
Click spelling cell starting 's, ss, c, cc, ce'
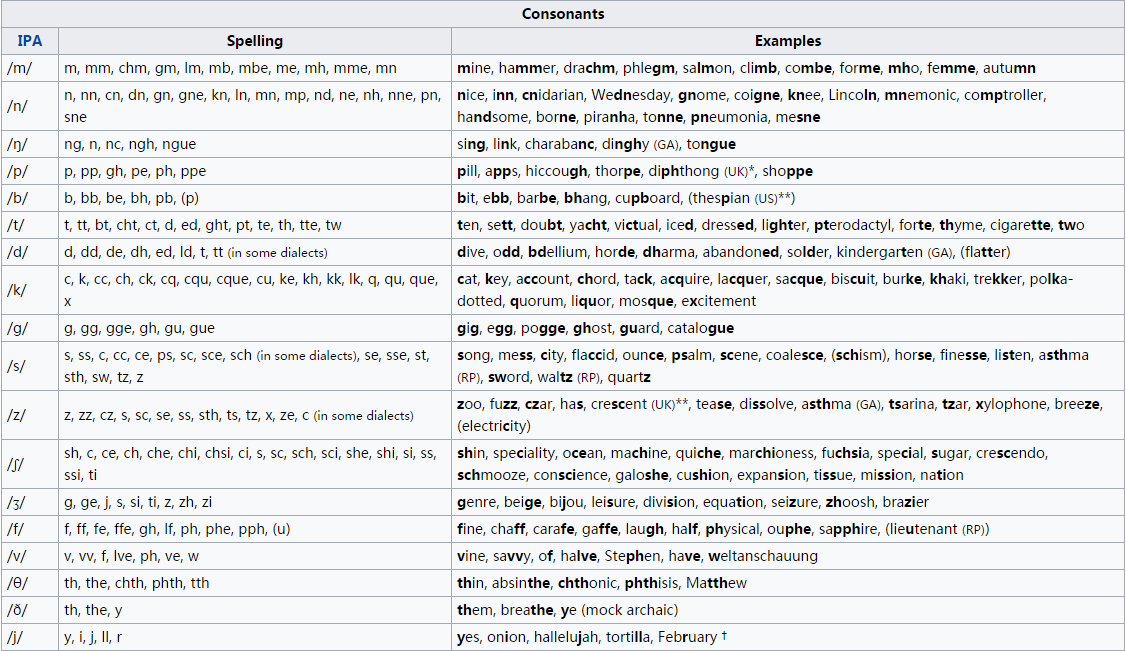pyautogui.click(x=255, y=366)
